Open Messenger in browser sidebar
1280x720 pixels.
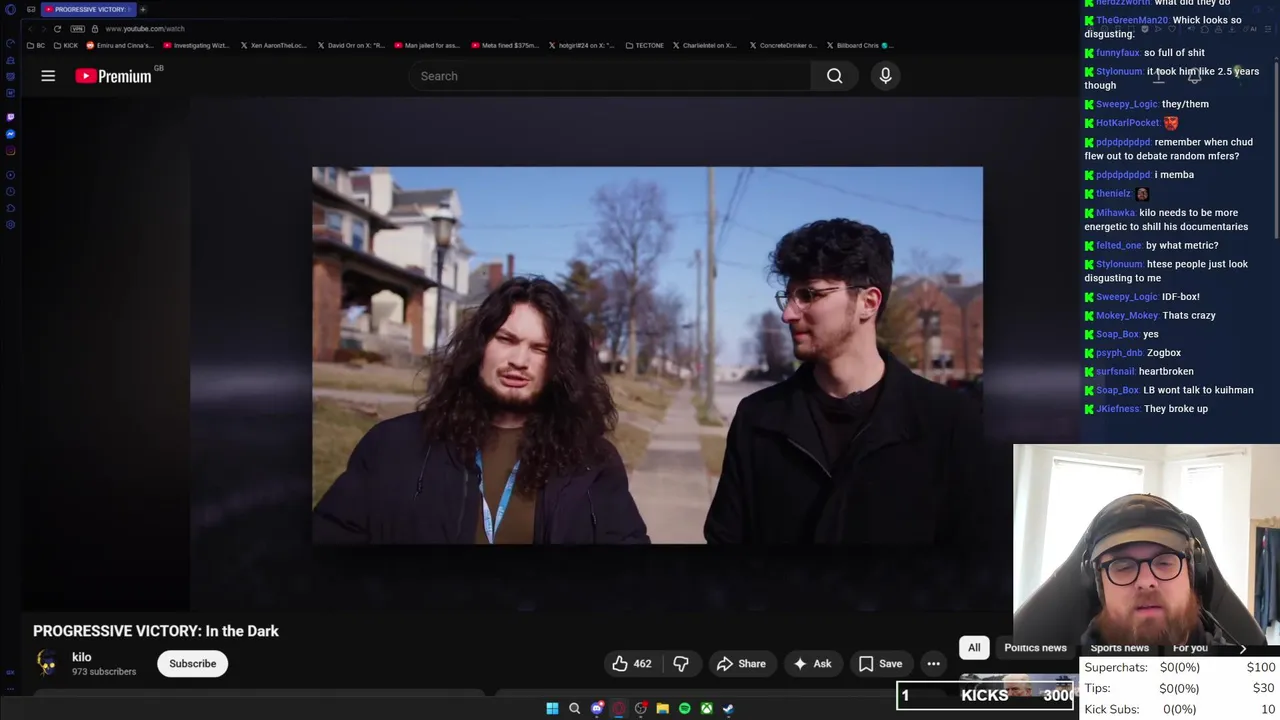click(x=10, y=134)
